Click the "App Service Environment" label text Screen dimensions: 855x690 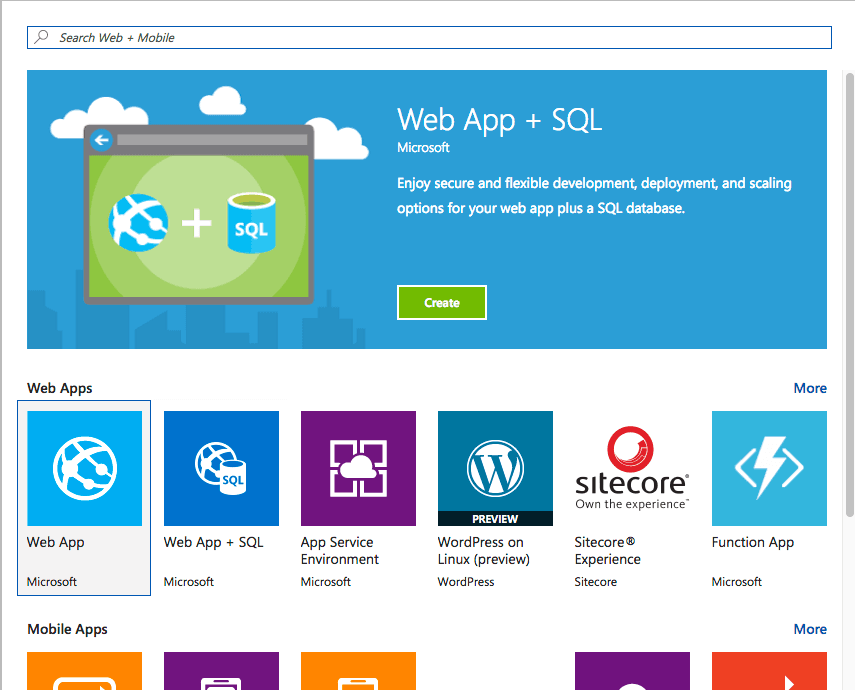[x=340, y=550]
